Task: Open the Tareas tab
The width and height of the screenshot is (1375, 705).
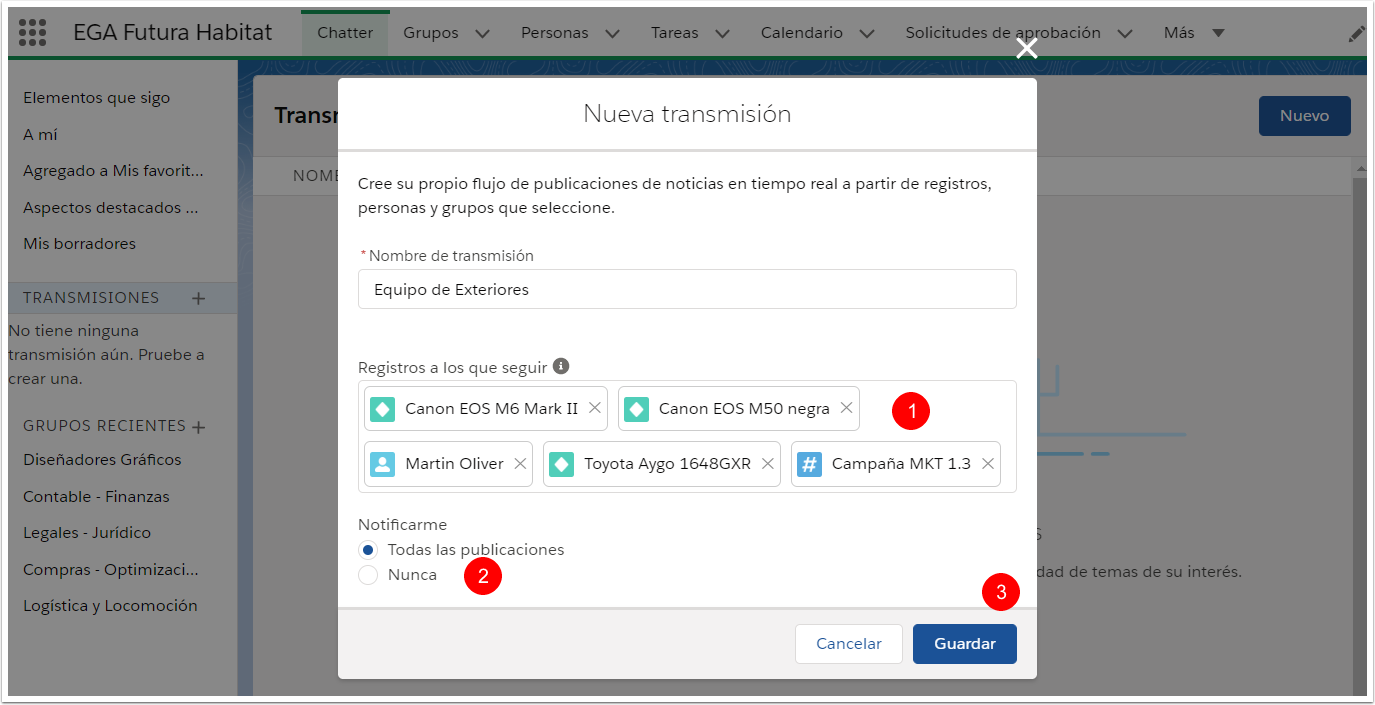Action: click(674, 33)
